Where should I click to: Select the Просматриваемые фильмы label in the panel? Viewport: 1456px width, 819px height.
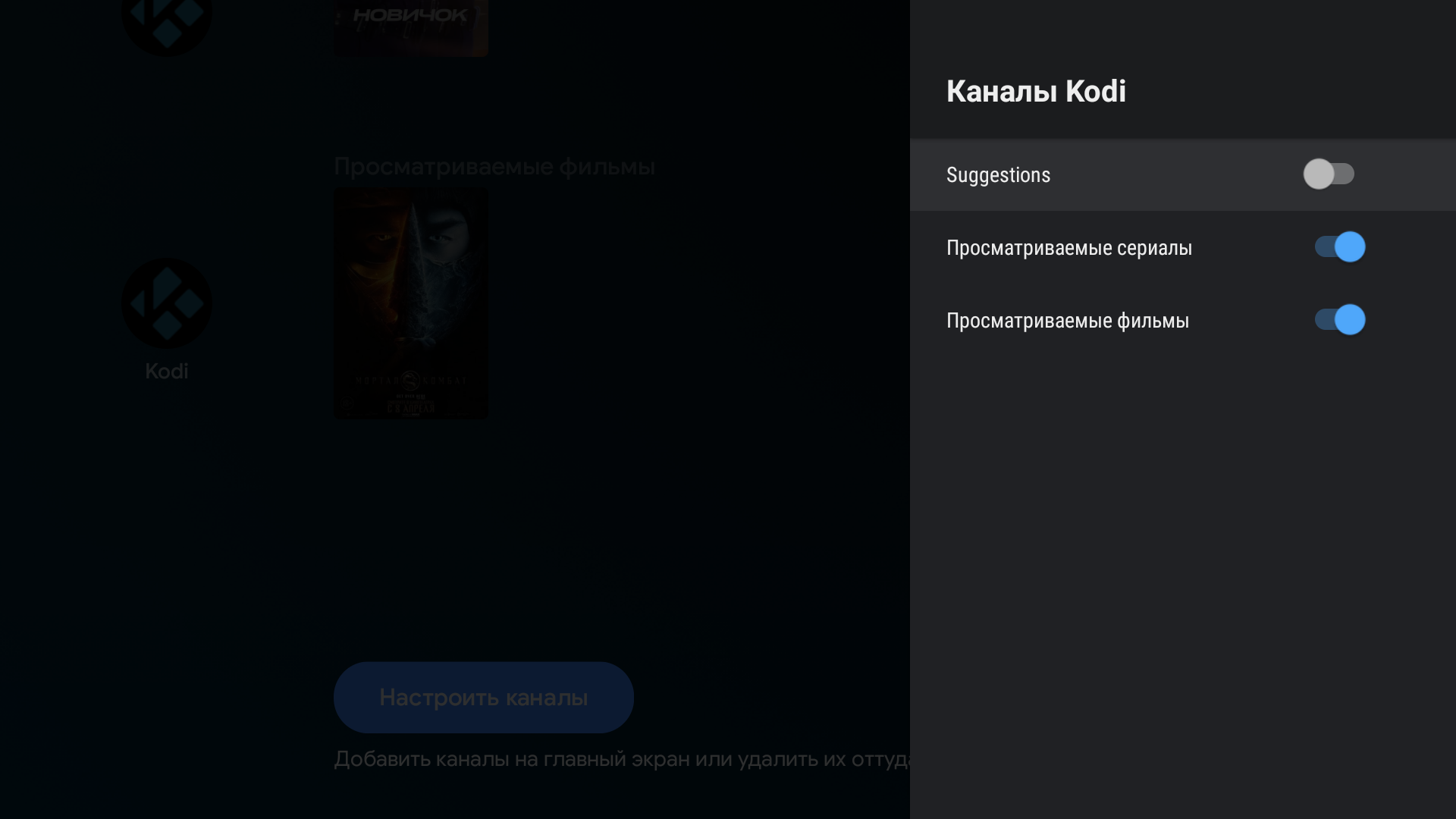1068,321
